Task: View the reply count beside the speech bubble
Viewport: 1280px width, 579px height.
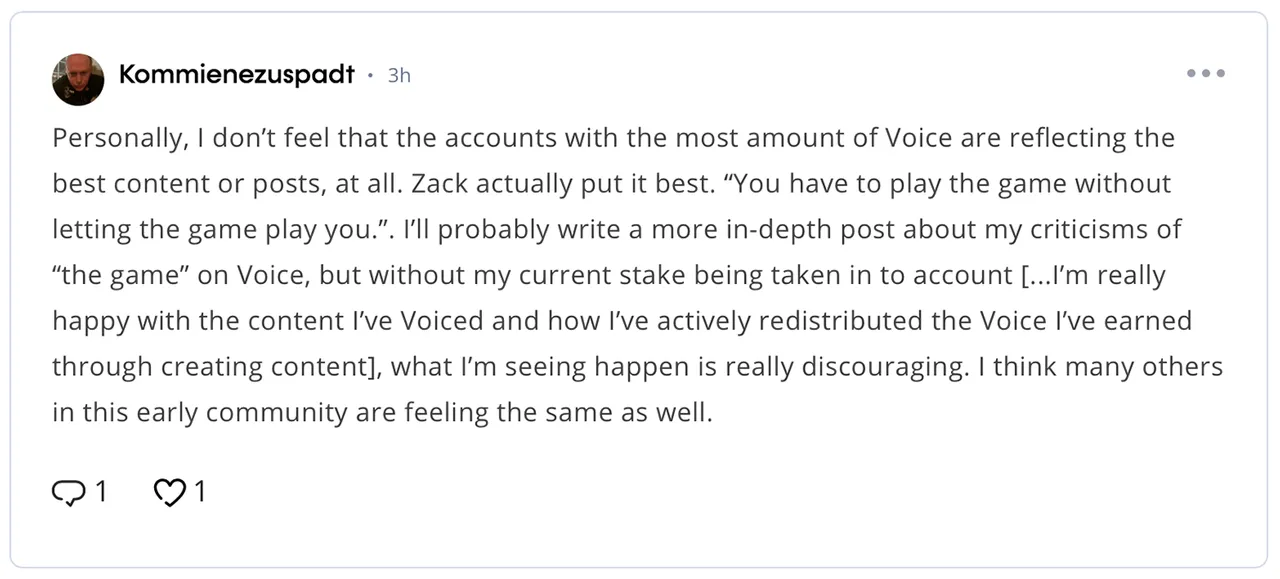Action: pos(100,492)
